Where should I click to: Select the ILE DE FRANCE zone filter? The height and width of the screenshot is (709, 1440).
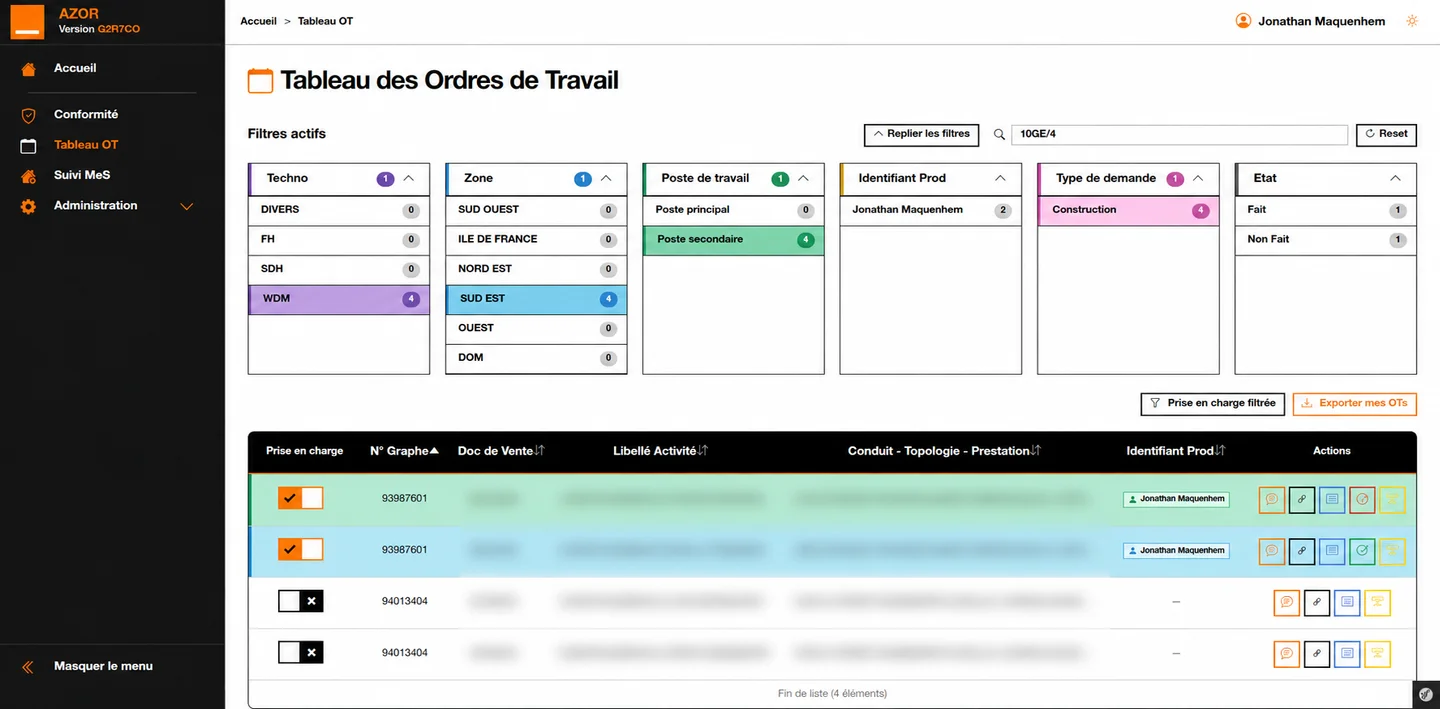(536, 240)
